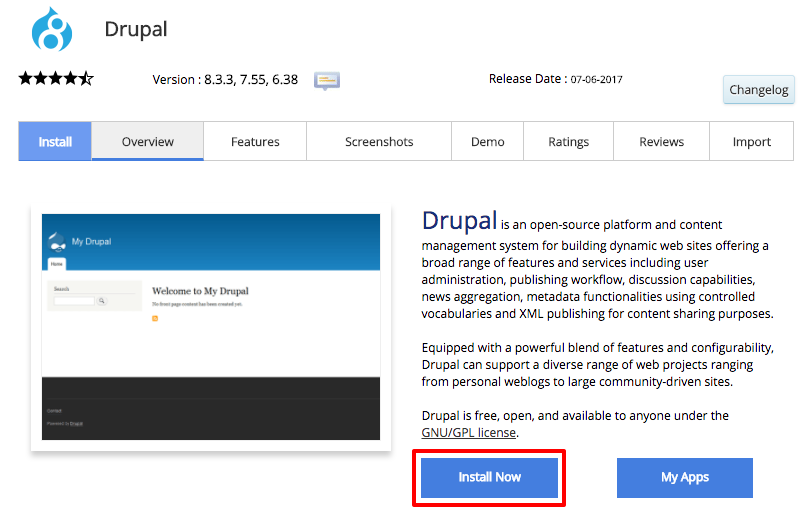View the Screenshots tab
Viewport: 809px width, 526px height.
point(379,141)
